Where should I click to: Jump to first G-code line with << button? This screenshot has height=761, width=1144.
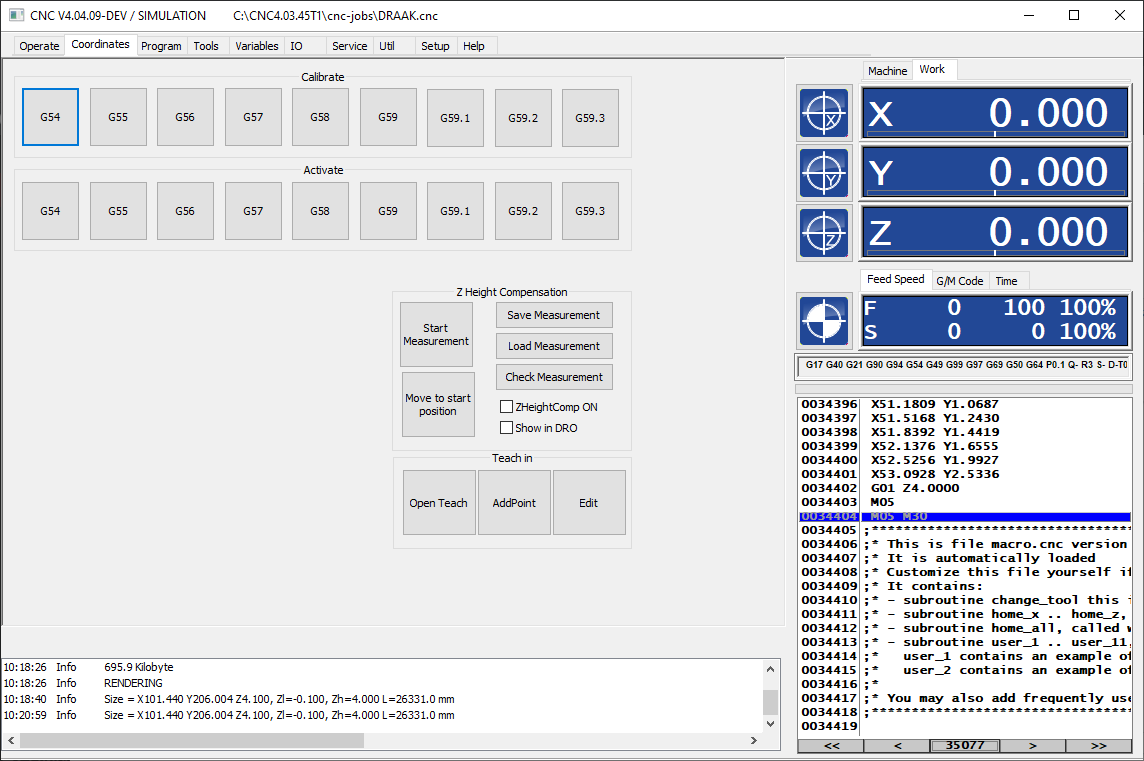(831, 745)
